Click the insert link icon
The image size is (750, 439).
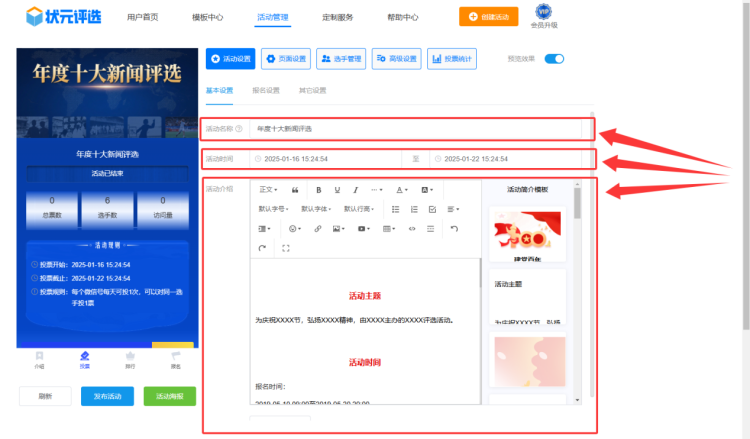(x=318, y=229)
